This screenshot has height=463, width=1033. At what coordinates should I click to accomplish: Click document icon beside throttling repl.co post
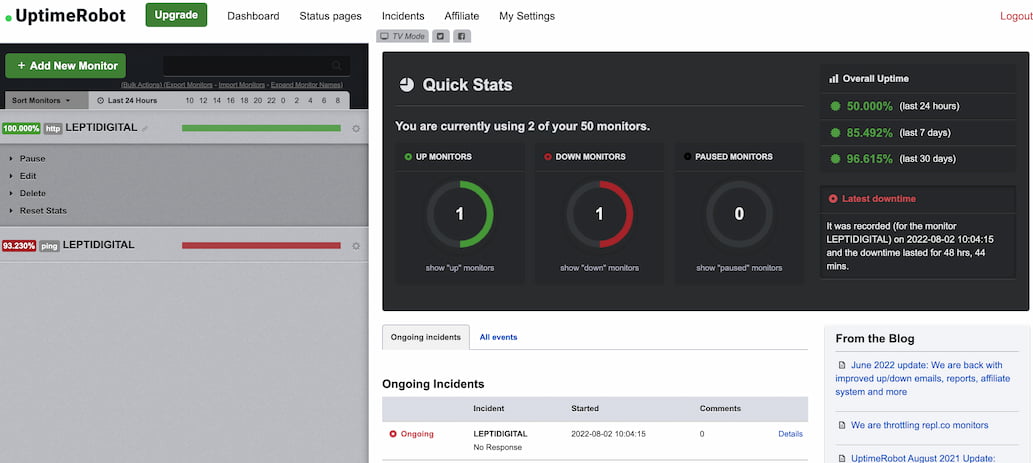(841, 425)
